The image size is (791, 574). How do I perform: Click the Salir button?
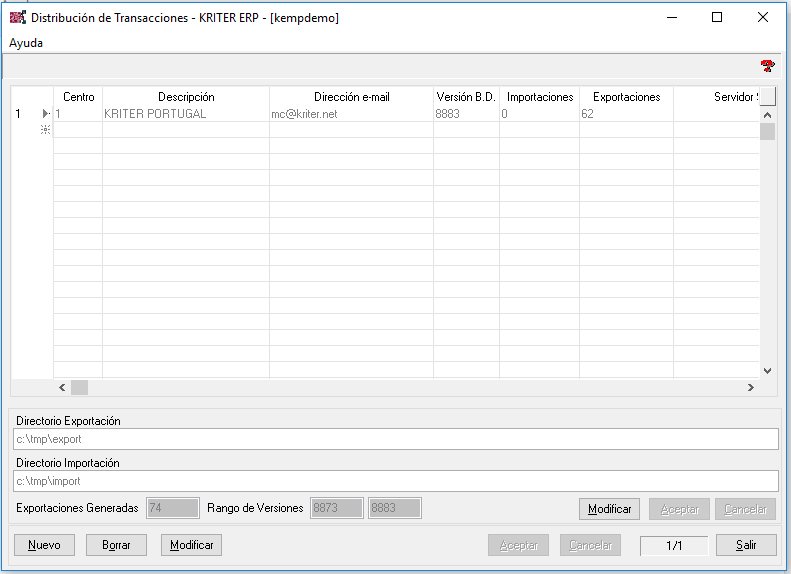746,545
